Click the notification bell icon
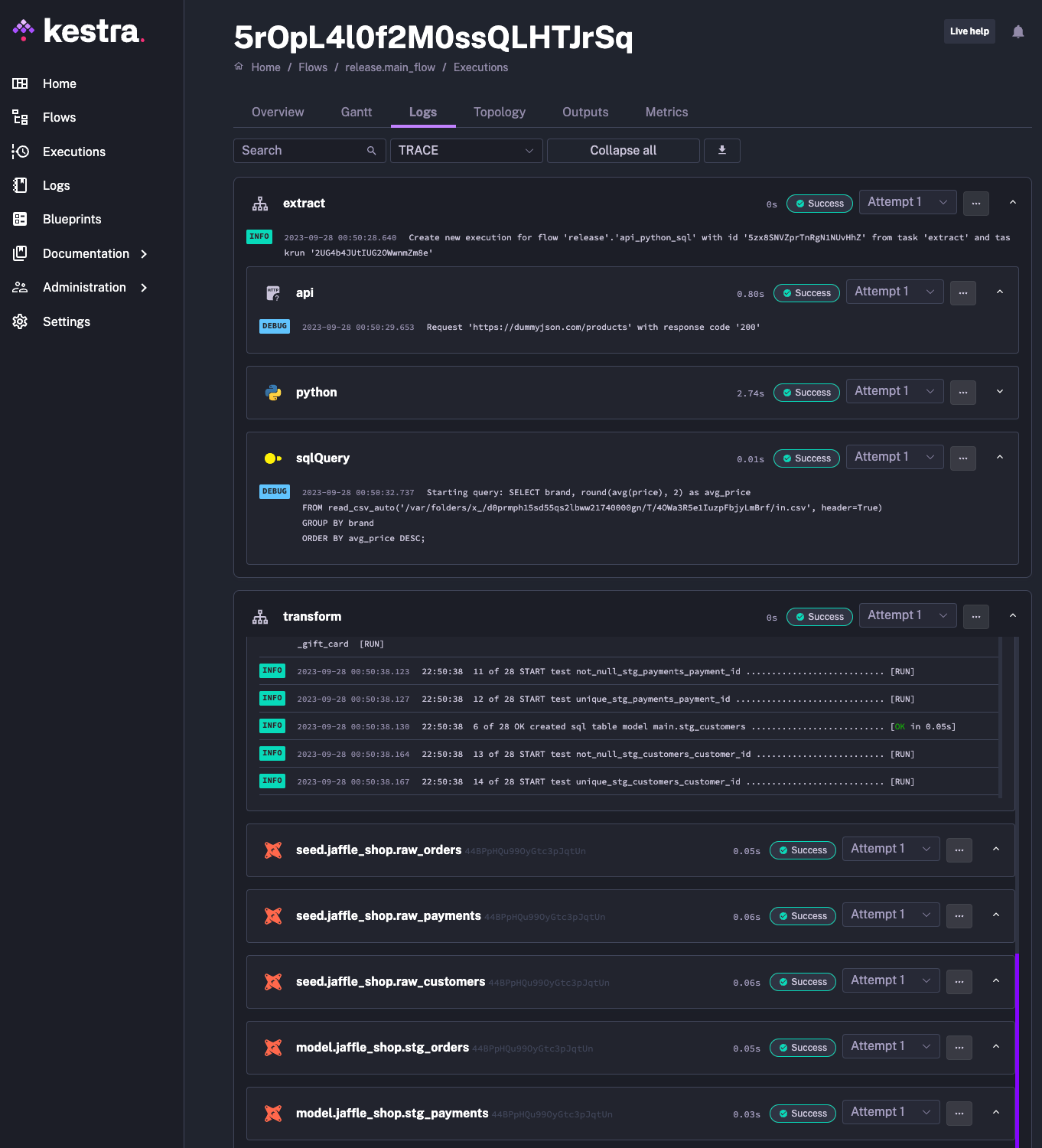Viewport: 1042px width, 1148px height. pos(1018,31)
